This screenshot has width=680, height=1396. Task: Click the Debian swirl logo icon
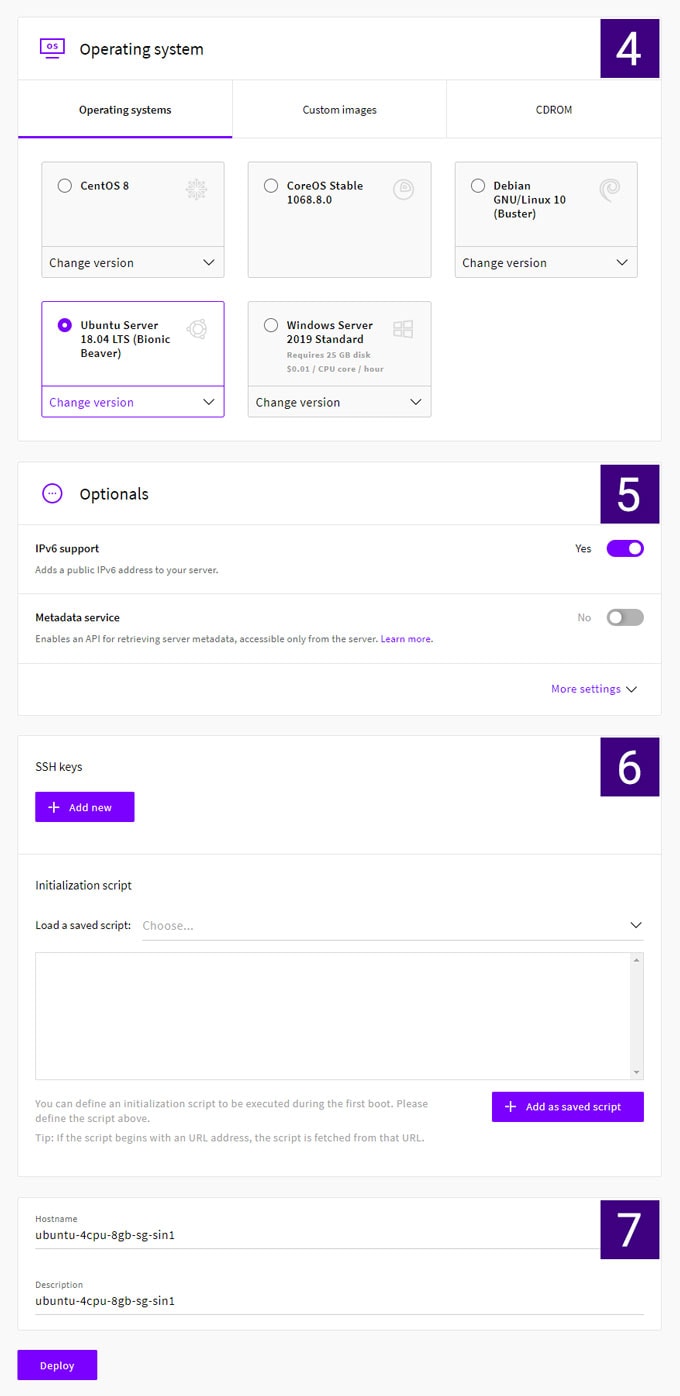click(x=610, y=189)
